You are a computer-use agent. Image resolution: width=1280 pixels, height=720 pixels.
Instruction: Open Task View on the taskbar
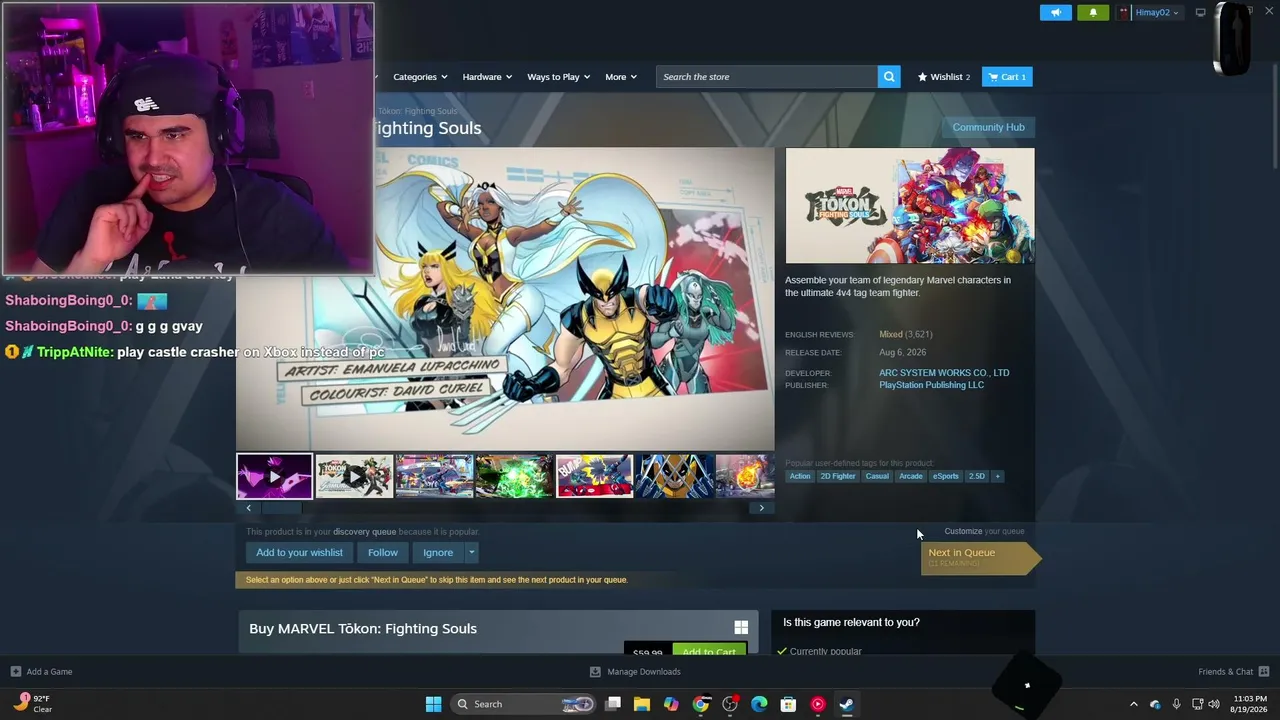tap(613, 704)
